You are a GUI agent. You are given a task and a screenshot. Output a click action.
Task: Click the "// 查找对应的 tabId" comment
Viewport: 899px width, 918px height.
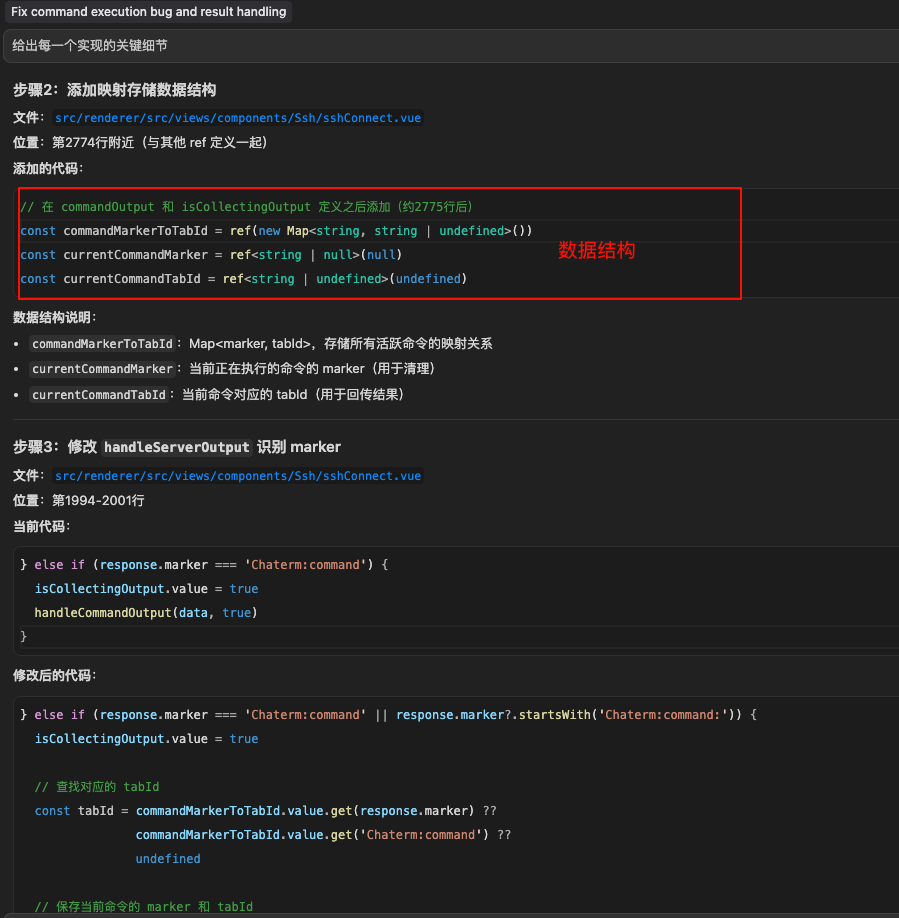(96, 787)
